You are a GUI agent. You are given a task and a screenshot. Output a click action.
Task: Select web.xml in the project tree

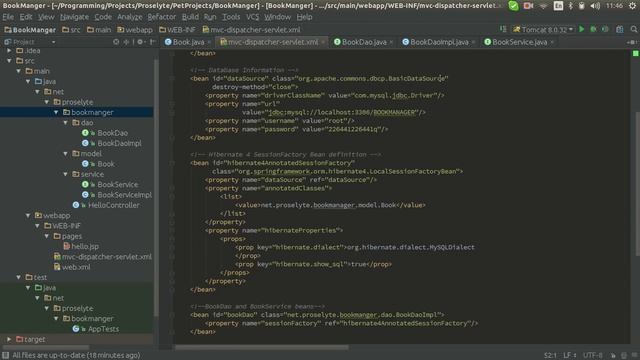[76, 267]
